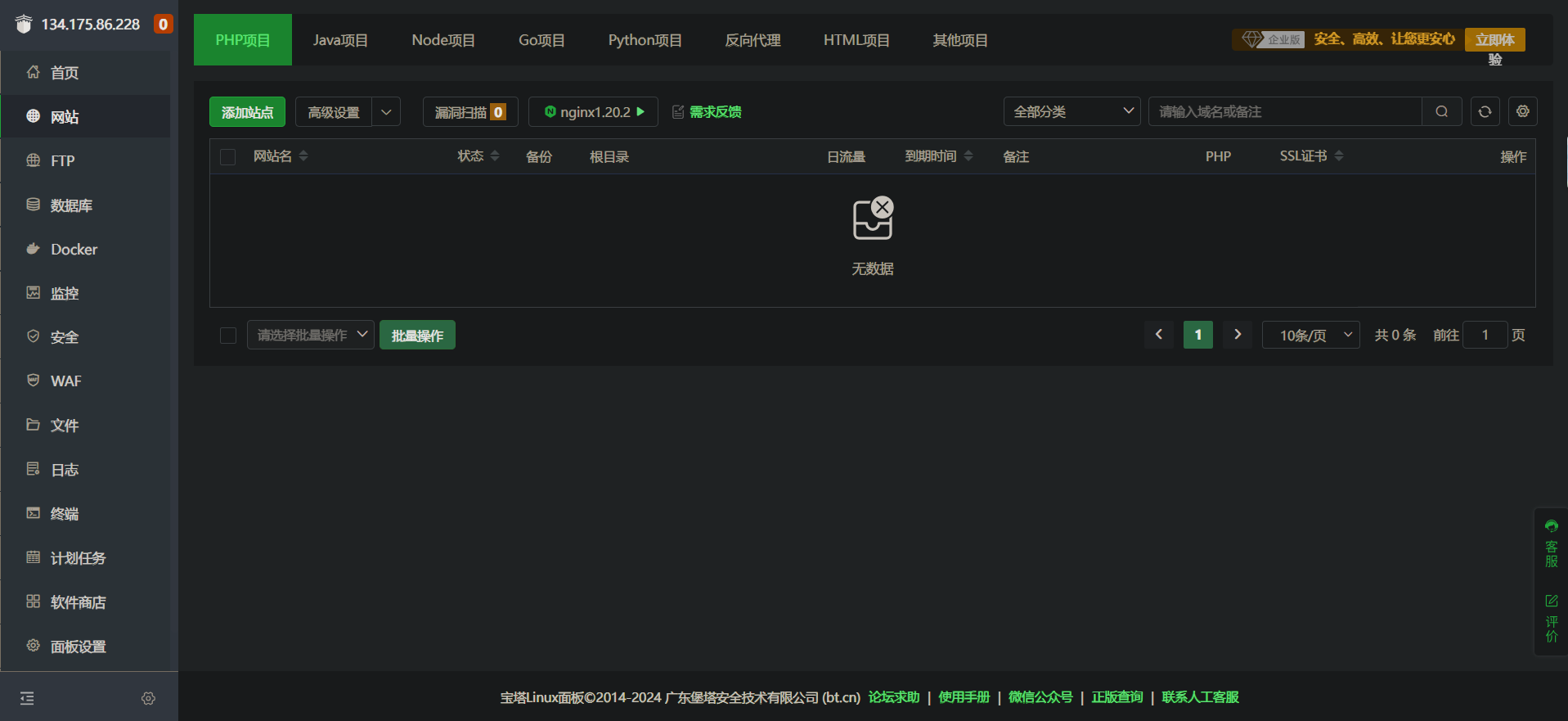Click the refresh list icon

coord(1485,111)
